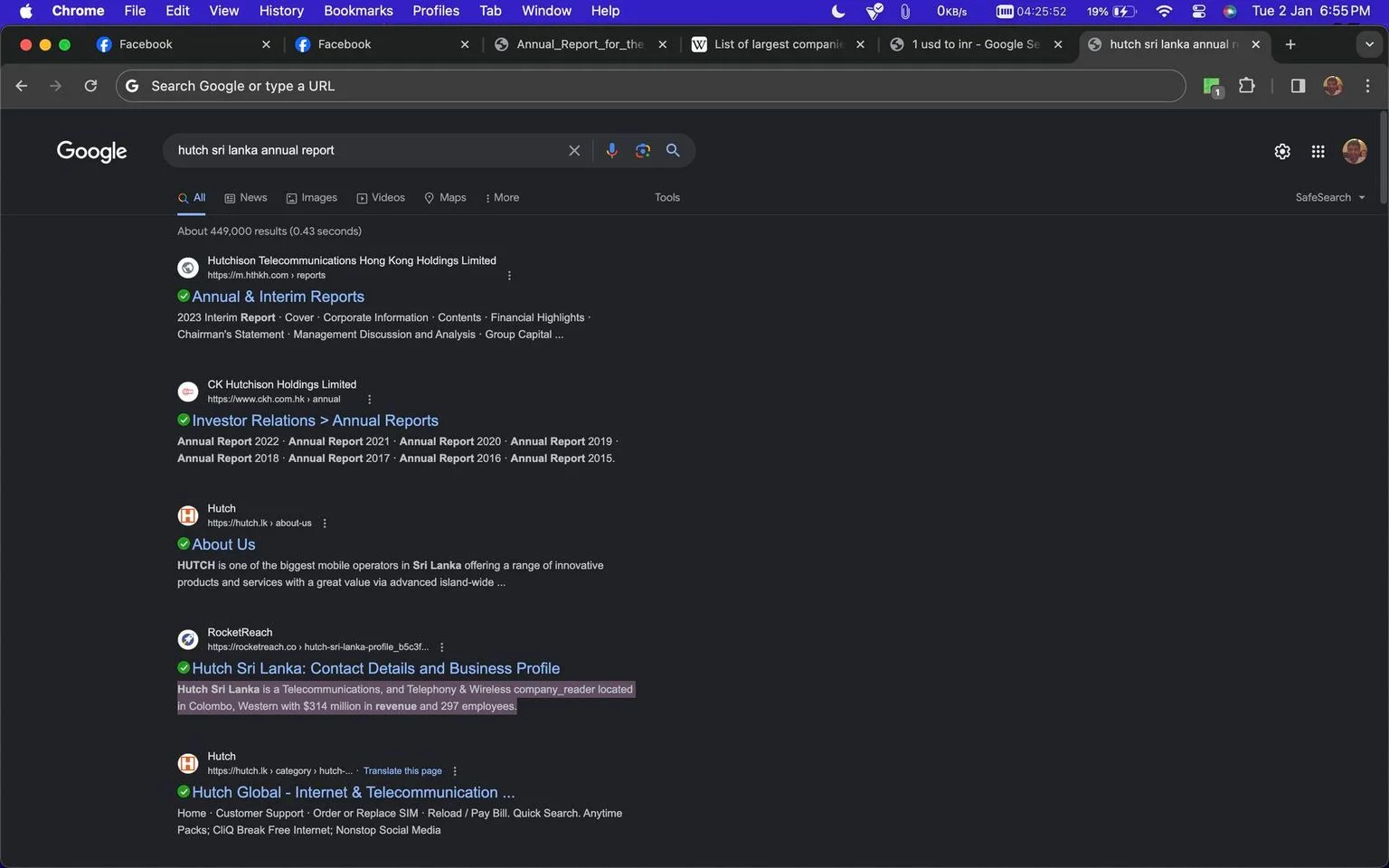
Task: Toggle Chrome side panel icon
Action: (x=1298, y=86)
